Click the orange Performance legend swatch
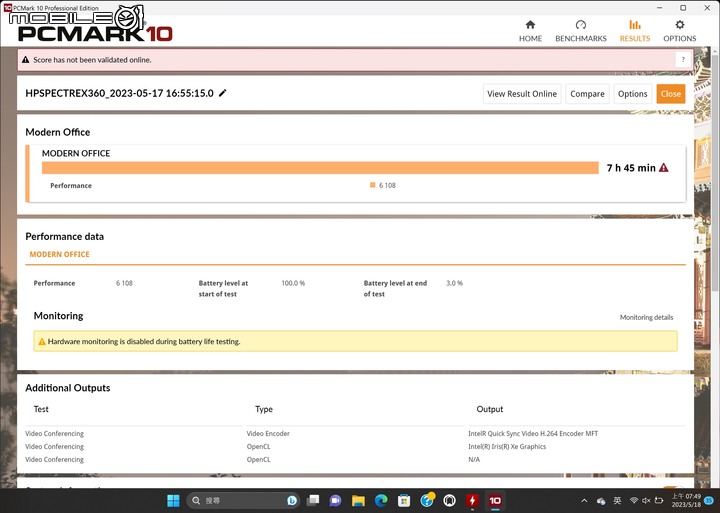The width and height of the screenshot is (720, 513). (x=372, y=185)
